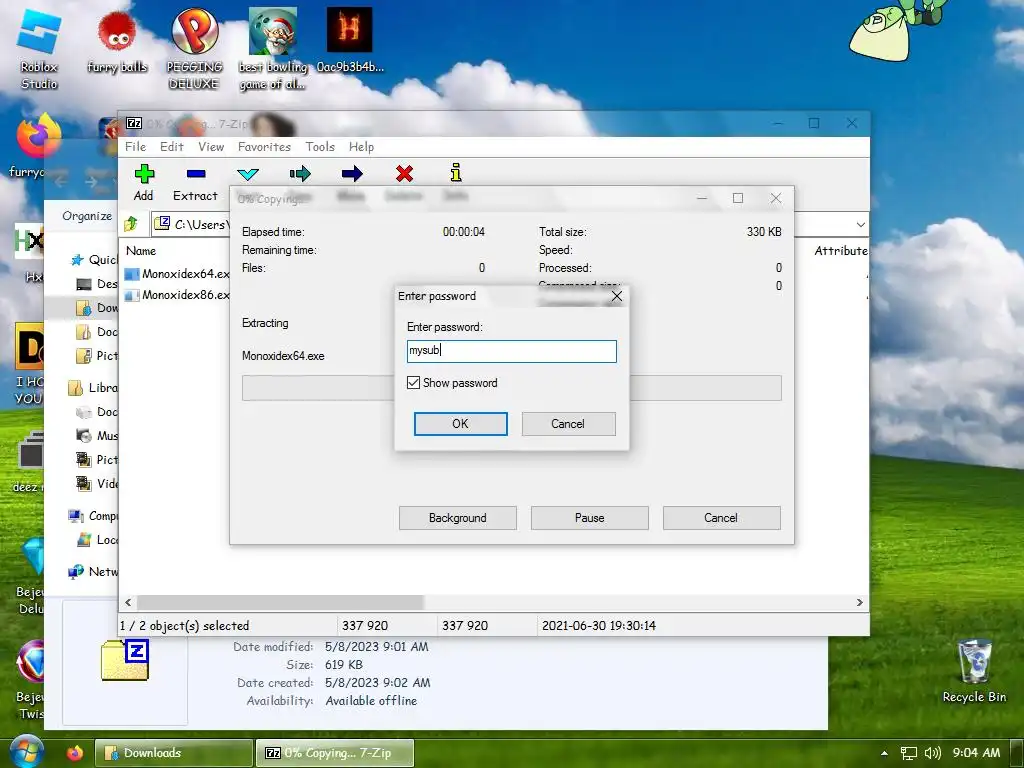Open PEGGING DELUXE desktop icon
The width and height of the screenshot is (1024, 768).
pos(194,49)
